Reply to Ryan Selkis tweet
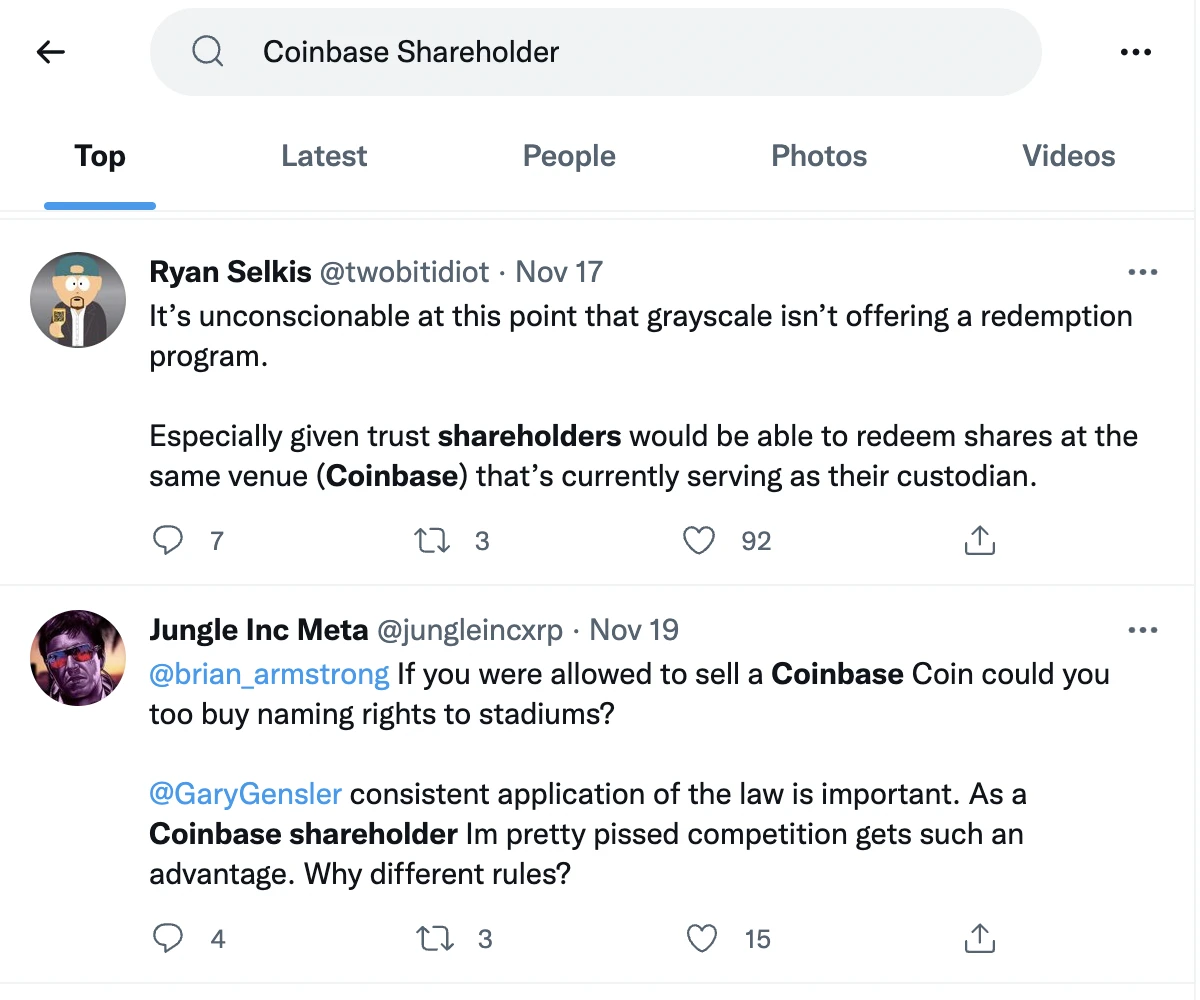This screenshot has height=1000, width=1200. click(168, 541)
